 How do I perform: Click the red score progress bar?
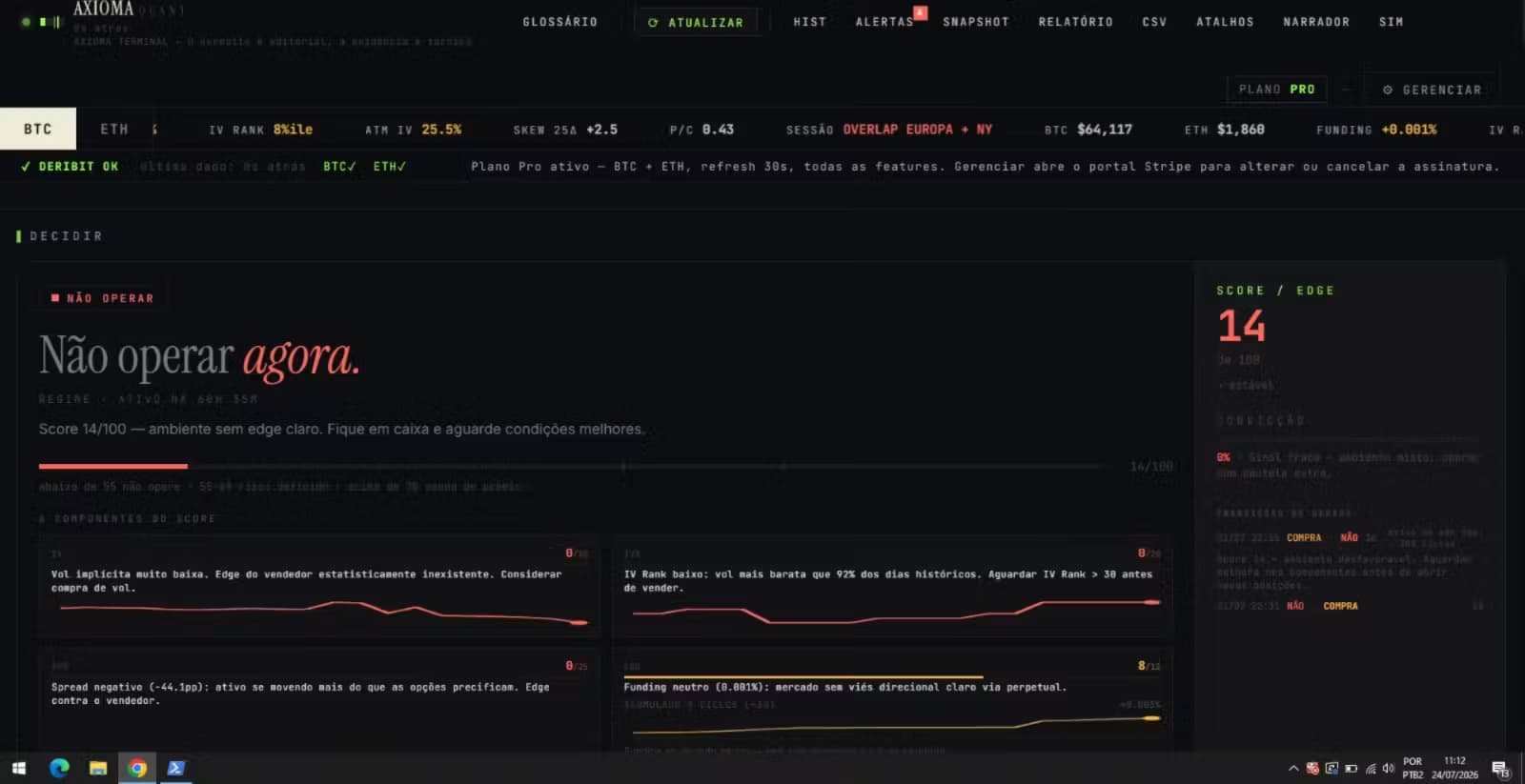(x=112, y=466)
